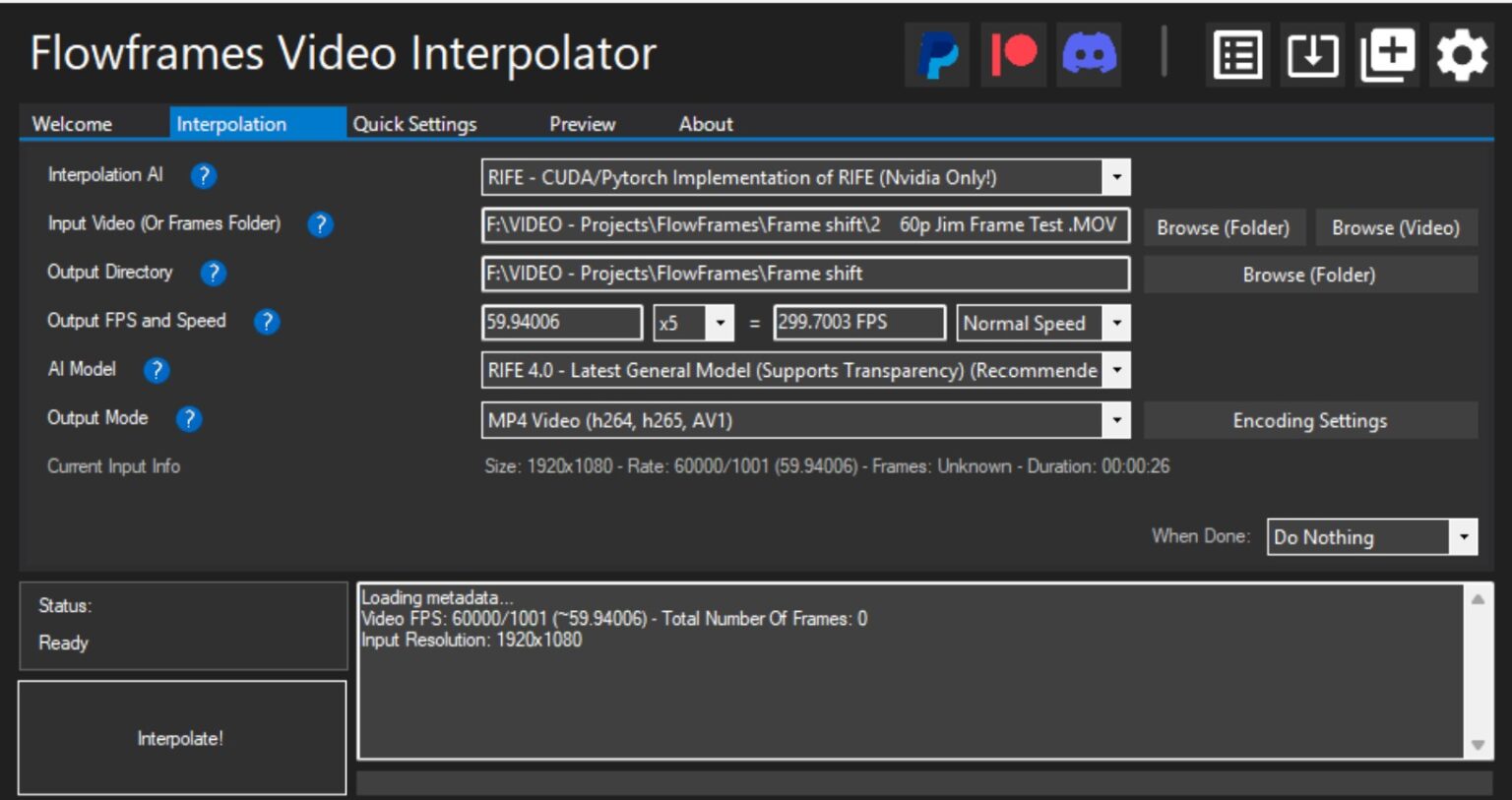Click the add-to-queue icon
This screenshot has height=800, width=1512.
click(1386, 54)
